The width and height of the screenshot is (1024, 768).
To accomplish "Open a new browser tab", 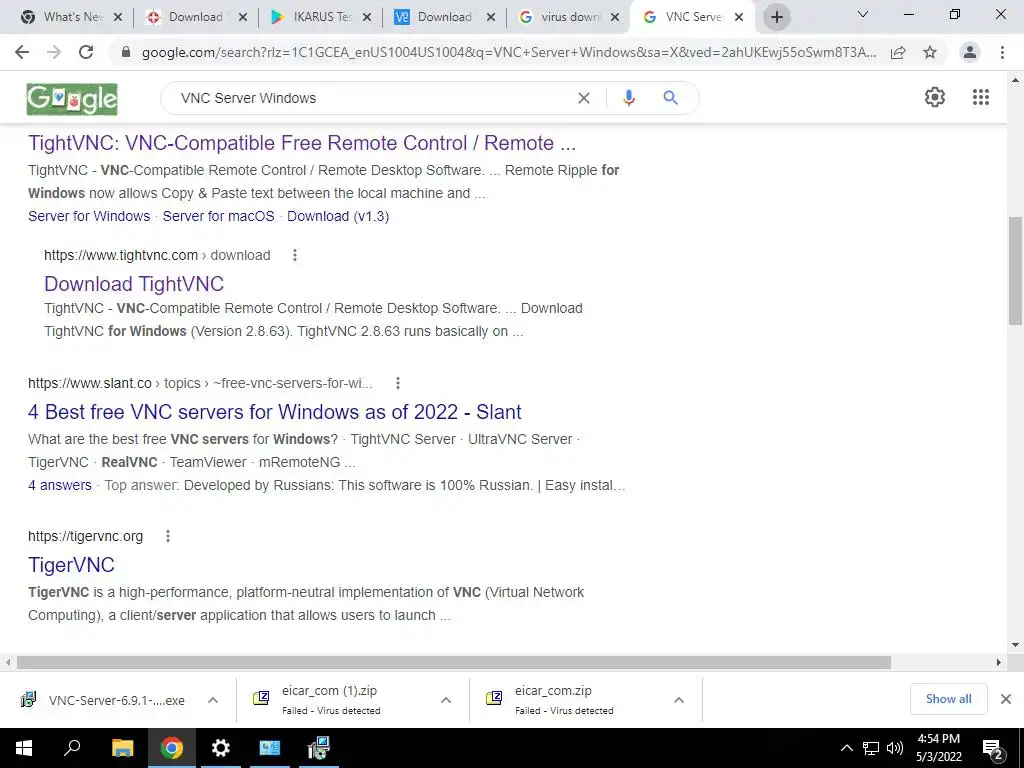I will coord(776,17).
